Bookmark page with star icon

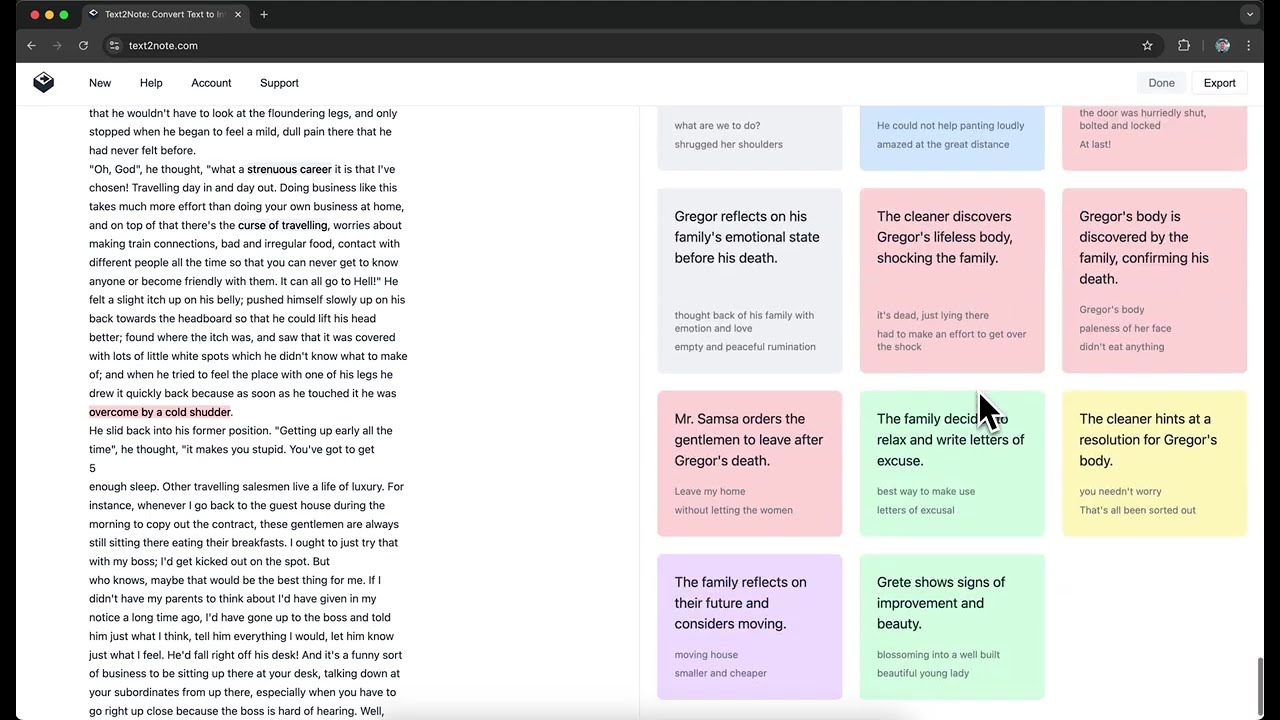[1147, 45]
